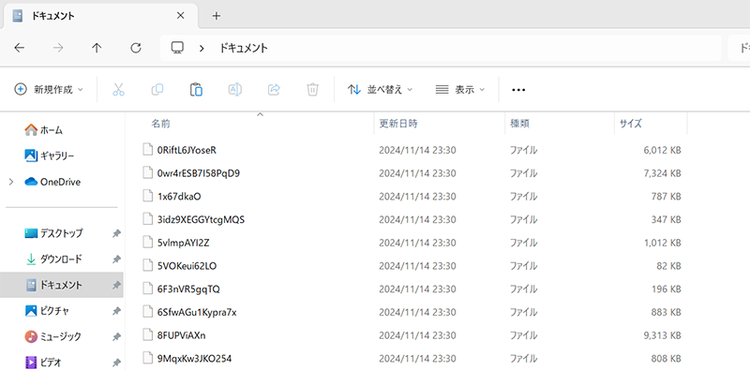Select file 0RiftL6JYoseR
The width and height of the screenshot is (750, 370).
[x=187, y=150]
